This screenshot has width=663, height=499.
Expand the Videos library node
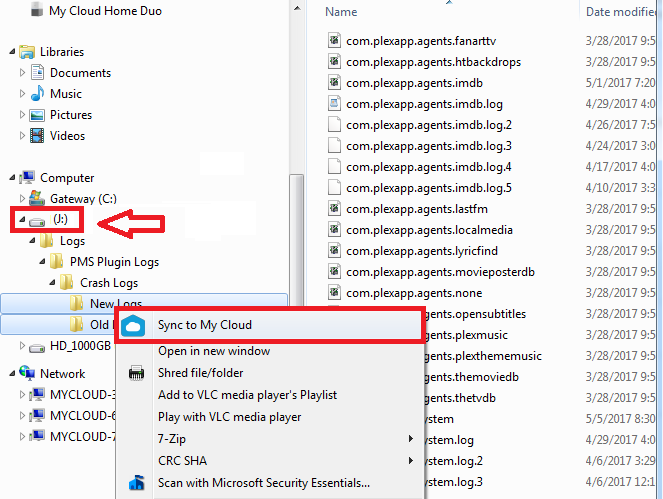click(22, 135)
